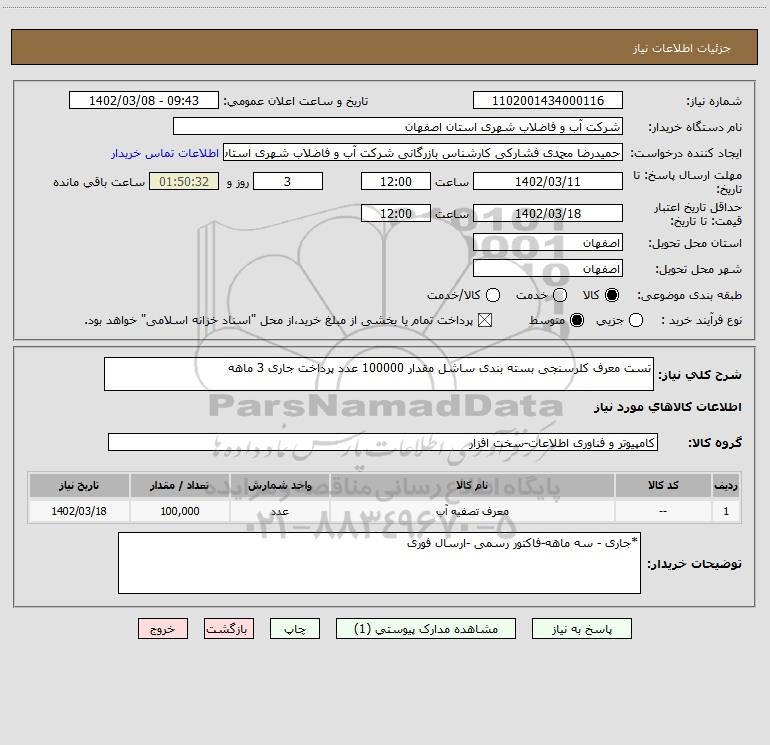The height and width of the screenshot is (745, 770).
Task: Select the کالا radio button
Action: point(612,295)
